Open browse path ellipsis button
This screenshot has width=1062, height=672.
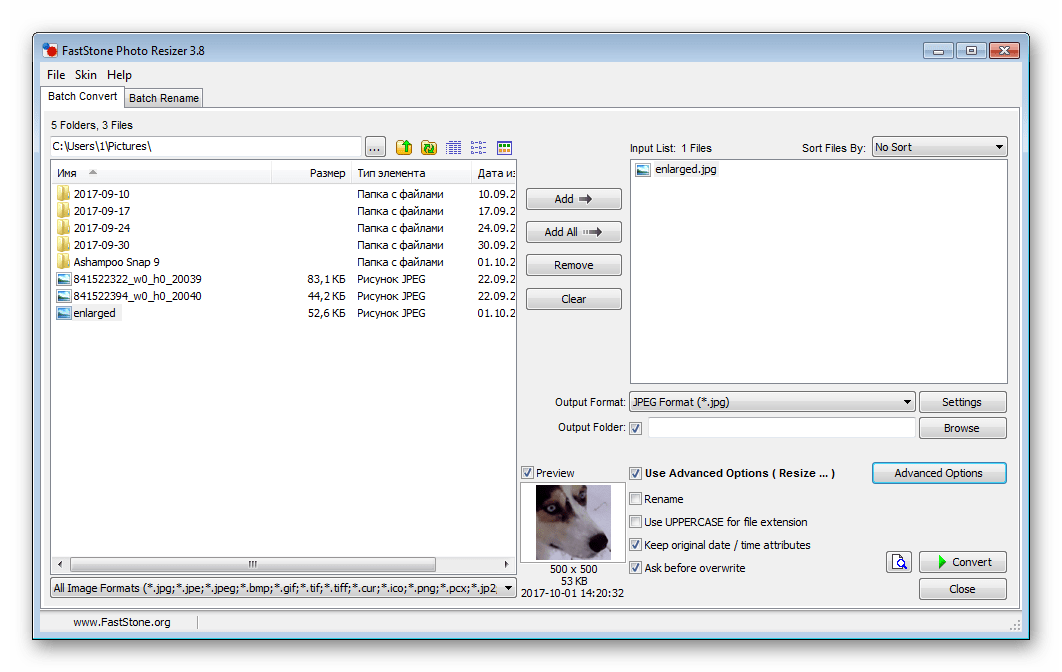tap(375, 147)
